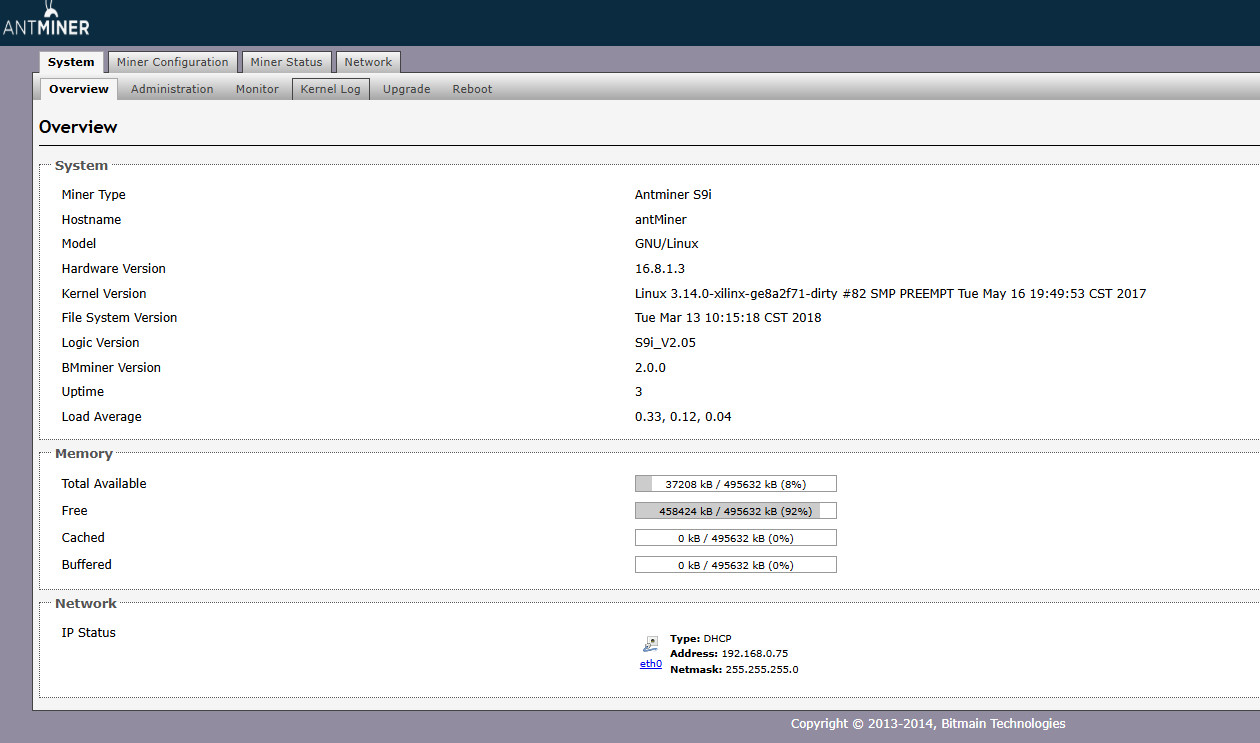Select the kernel version string
Image resolution: width=1260 pixels, height=743 pixels.
[890, 294]
